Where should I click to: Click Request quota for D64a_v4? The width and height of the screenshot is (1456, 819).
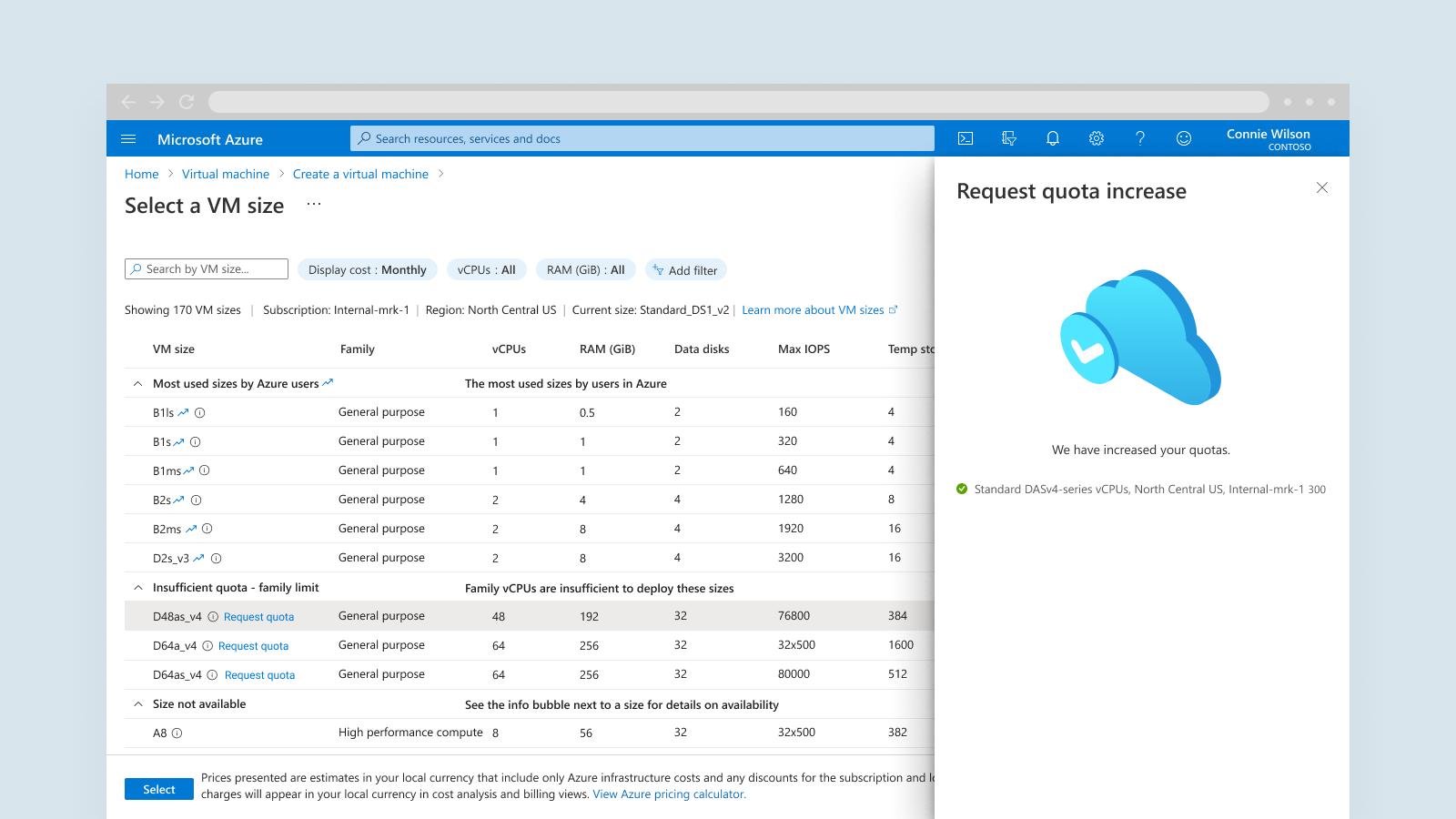253,646
